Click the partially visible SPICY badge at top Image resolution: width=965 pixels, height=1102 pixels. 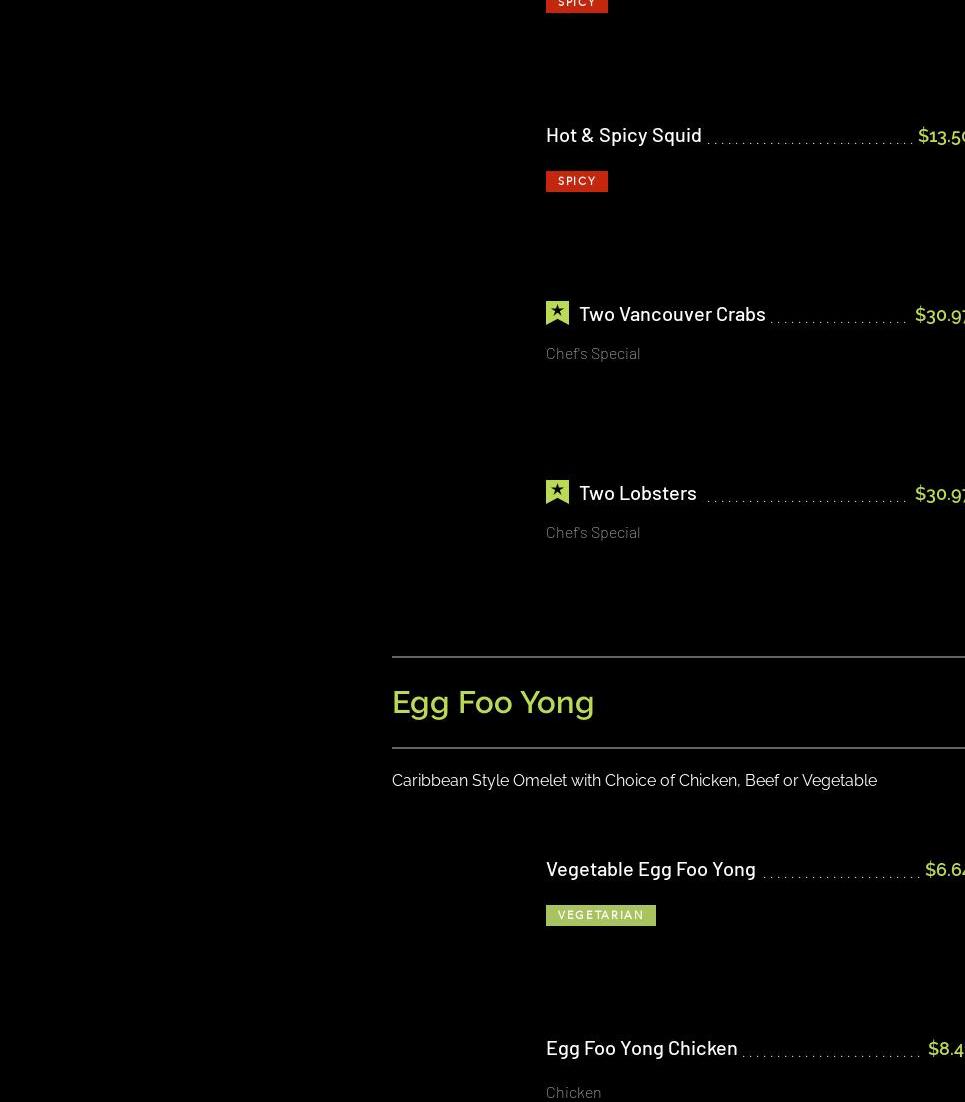point(576,5)
